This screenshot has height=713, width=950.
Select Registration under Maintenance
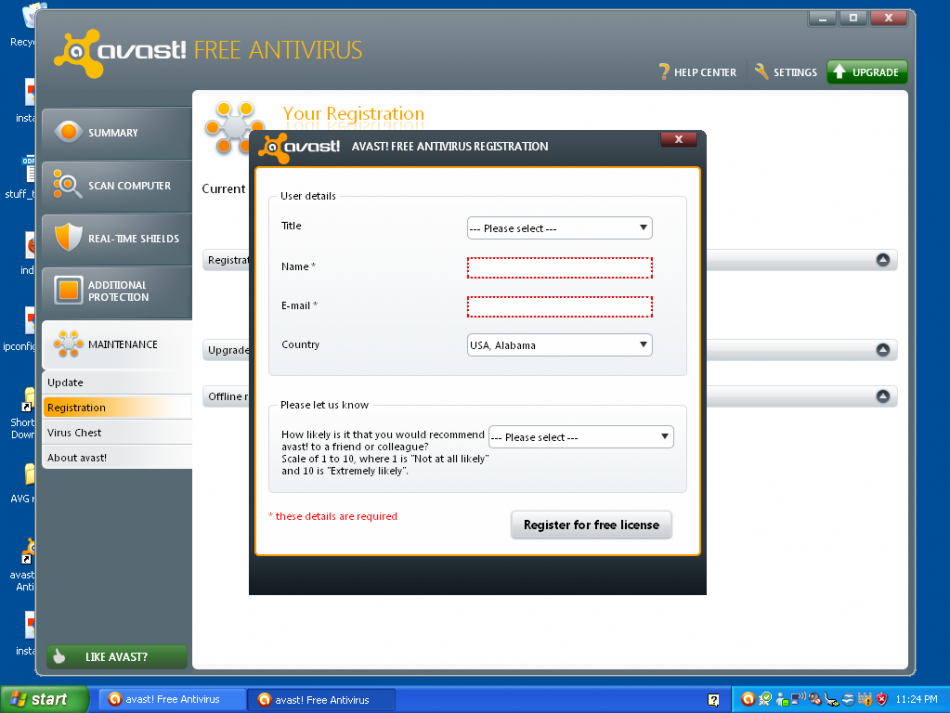tap(118, 407)
